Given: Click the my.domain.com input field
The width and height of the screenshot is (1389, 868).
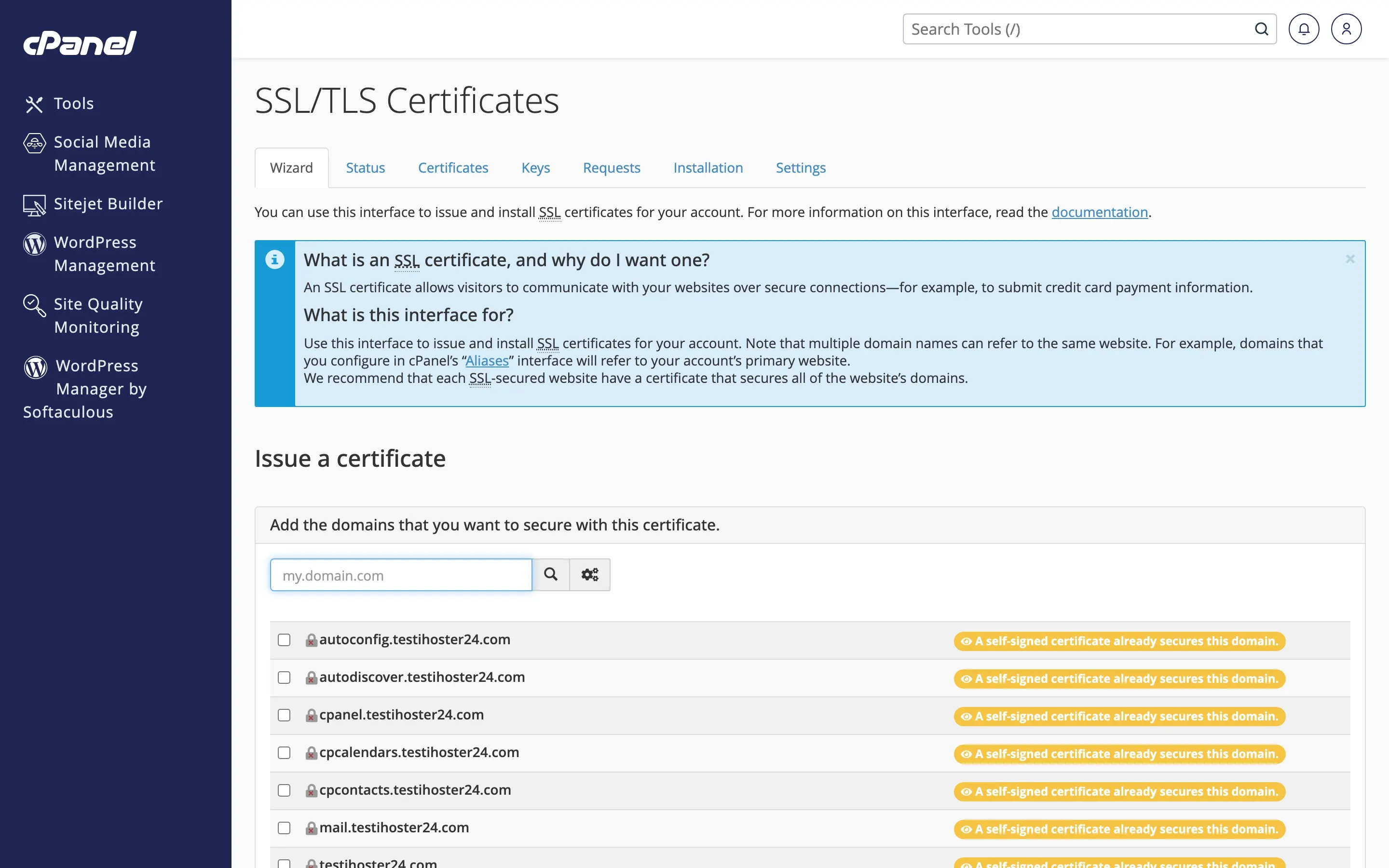Looking at the screenshot, I should tap(401, 575).
